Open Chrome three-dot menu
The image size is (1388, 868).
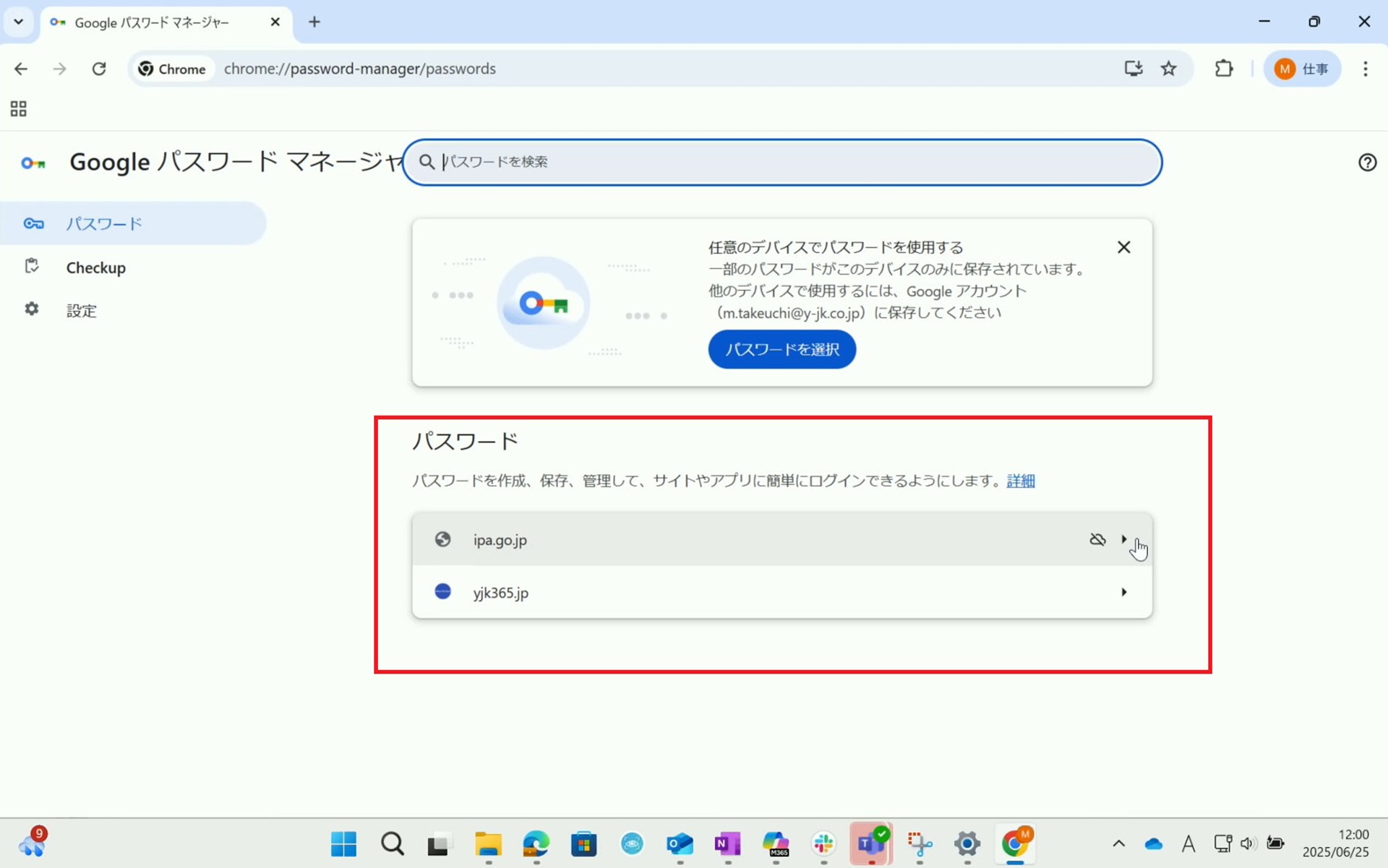(x=1365, y=69)
